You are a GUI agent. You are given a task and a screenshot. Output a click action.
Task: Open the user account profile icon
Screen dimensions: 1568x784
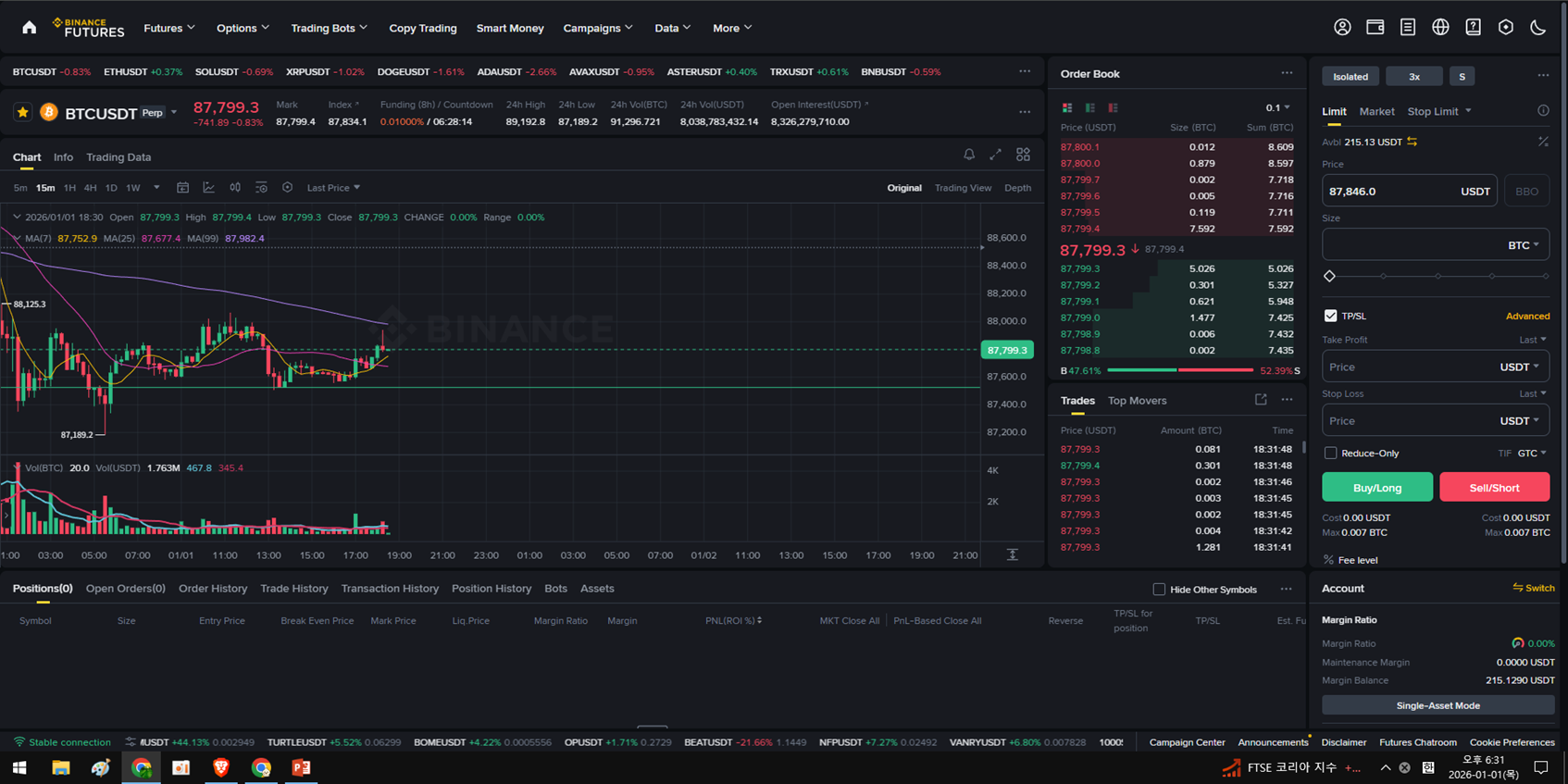pyautogui.click(x=1342, y=28)
